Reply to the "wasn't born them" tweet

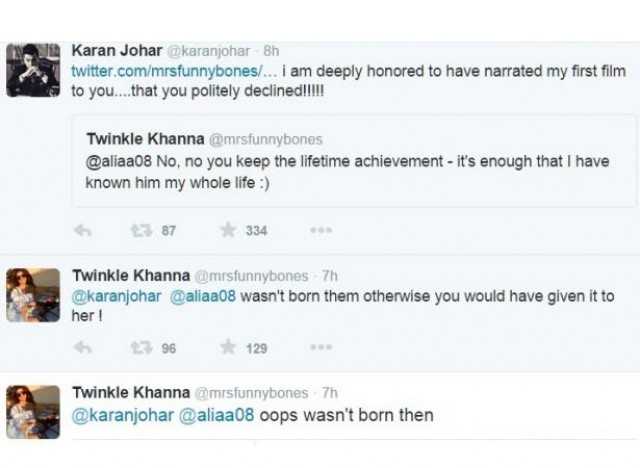(x=84, y=348)
